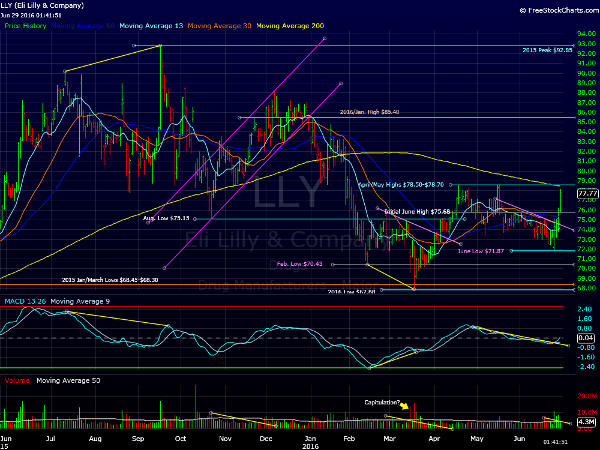Screen dimensions: 600x450
Task: Click the Jan 2016 label on the time axis
Action: 310,442
